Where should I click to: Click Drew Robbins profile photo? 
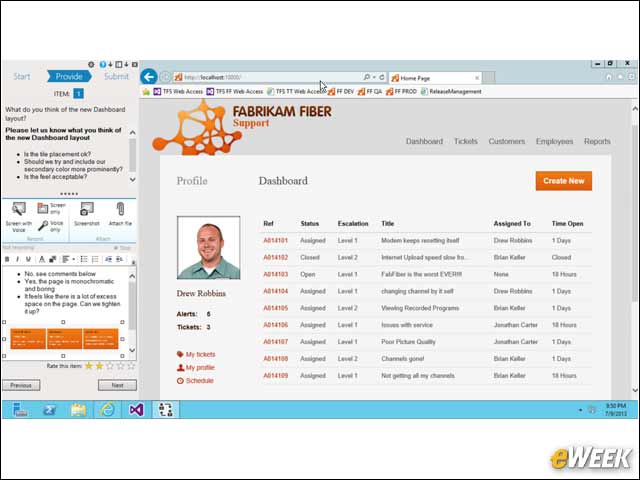(209, 248)
